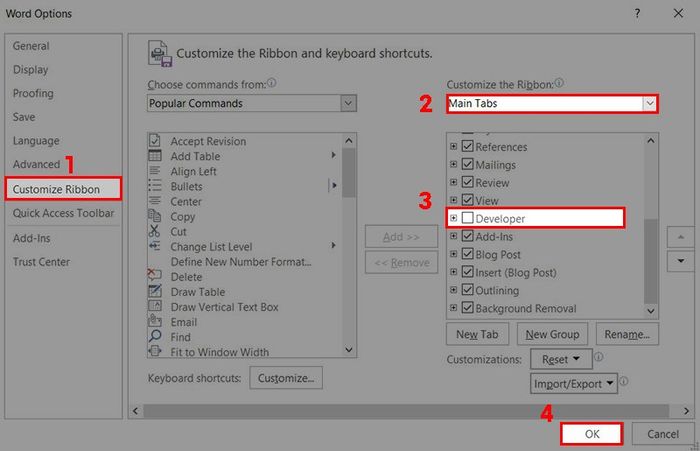Uncheck the Background Removal checkbox

click(467, 307)
